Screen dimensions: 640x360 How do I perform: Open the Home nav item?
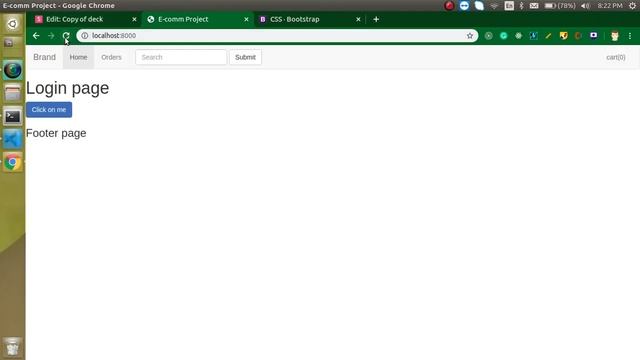(78, 57)
